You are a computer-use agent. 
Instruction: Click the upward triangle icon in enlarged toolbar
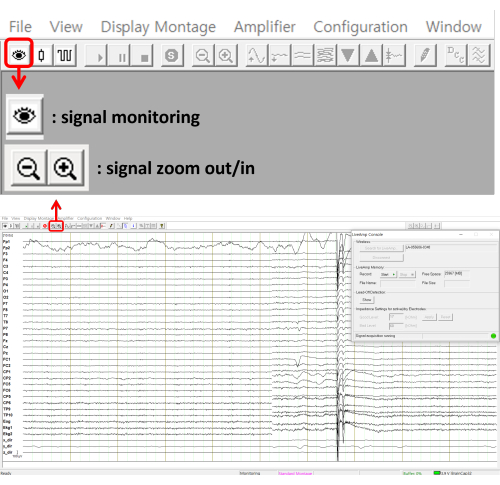371,55
